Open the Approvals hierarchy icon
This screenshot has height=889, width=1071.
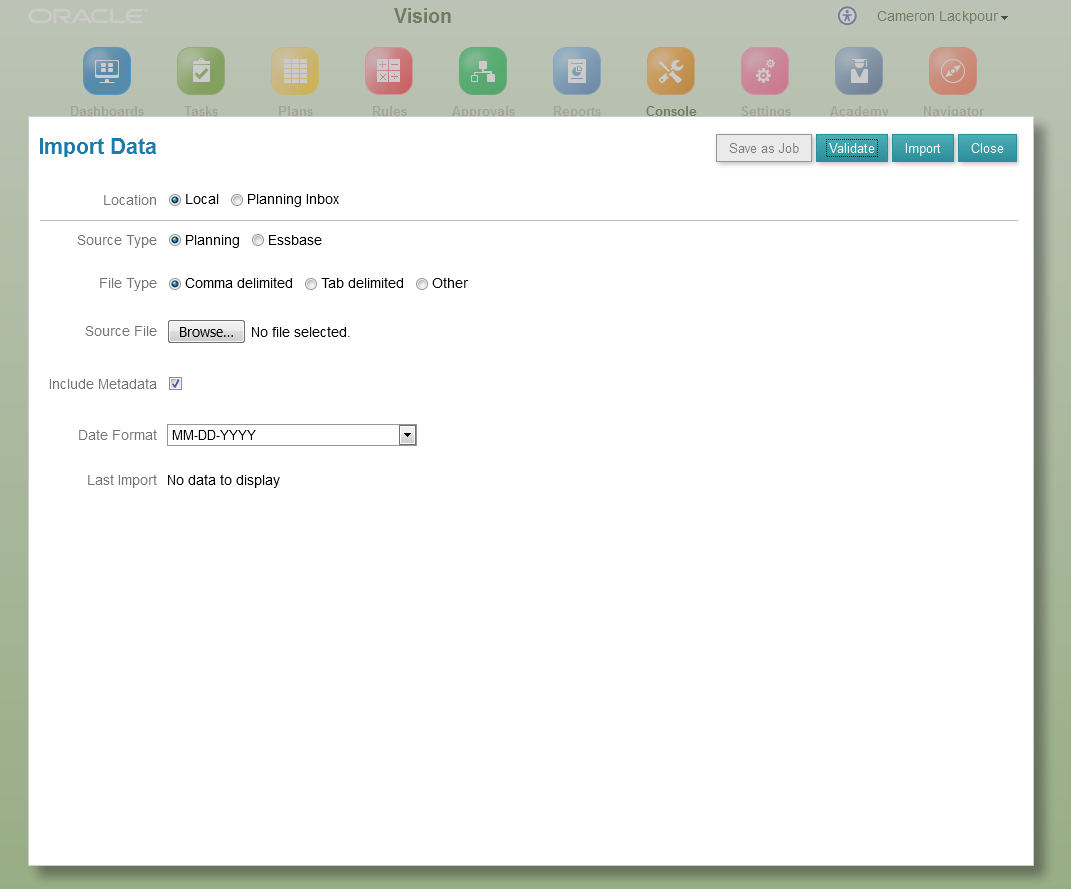(483, 71)
